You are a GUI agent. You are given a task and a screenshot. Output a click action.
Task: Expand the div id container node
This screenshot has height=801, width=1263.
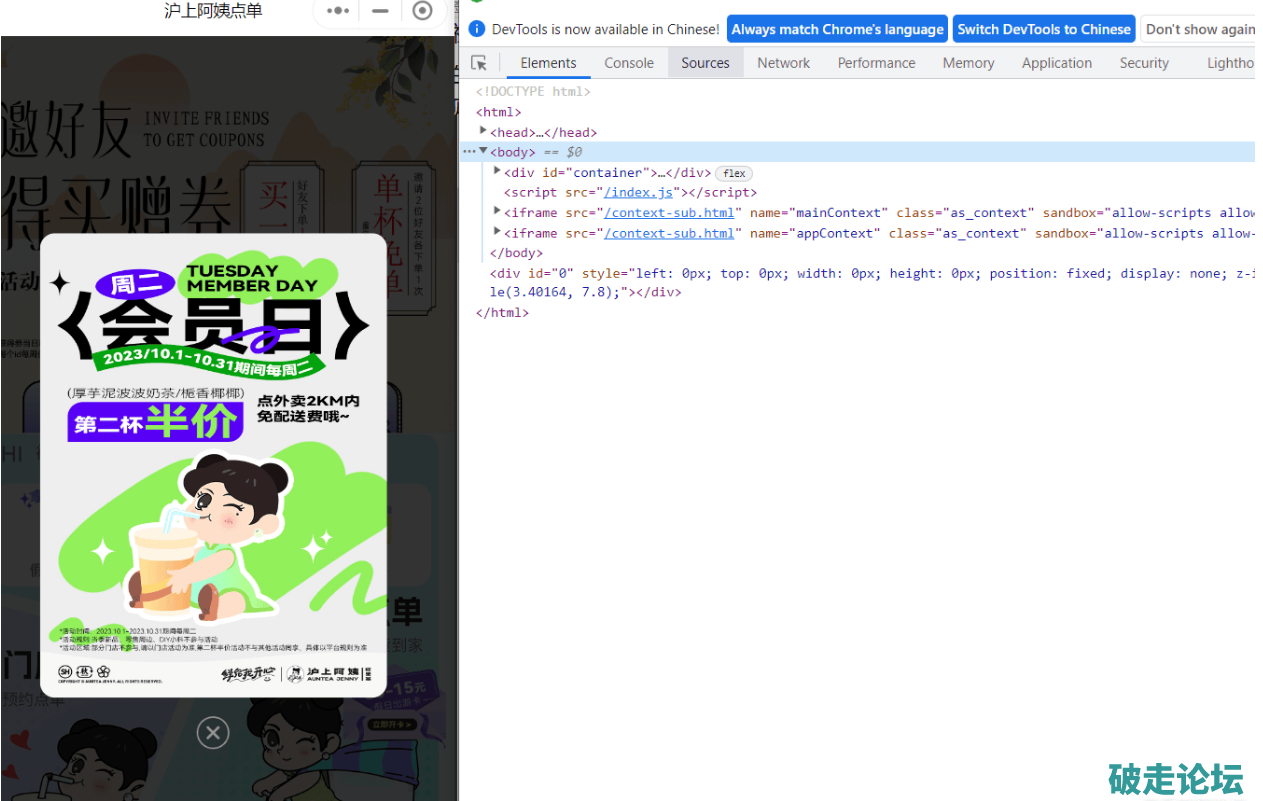(497, 171)
